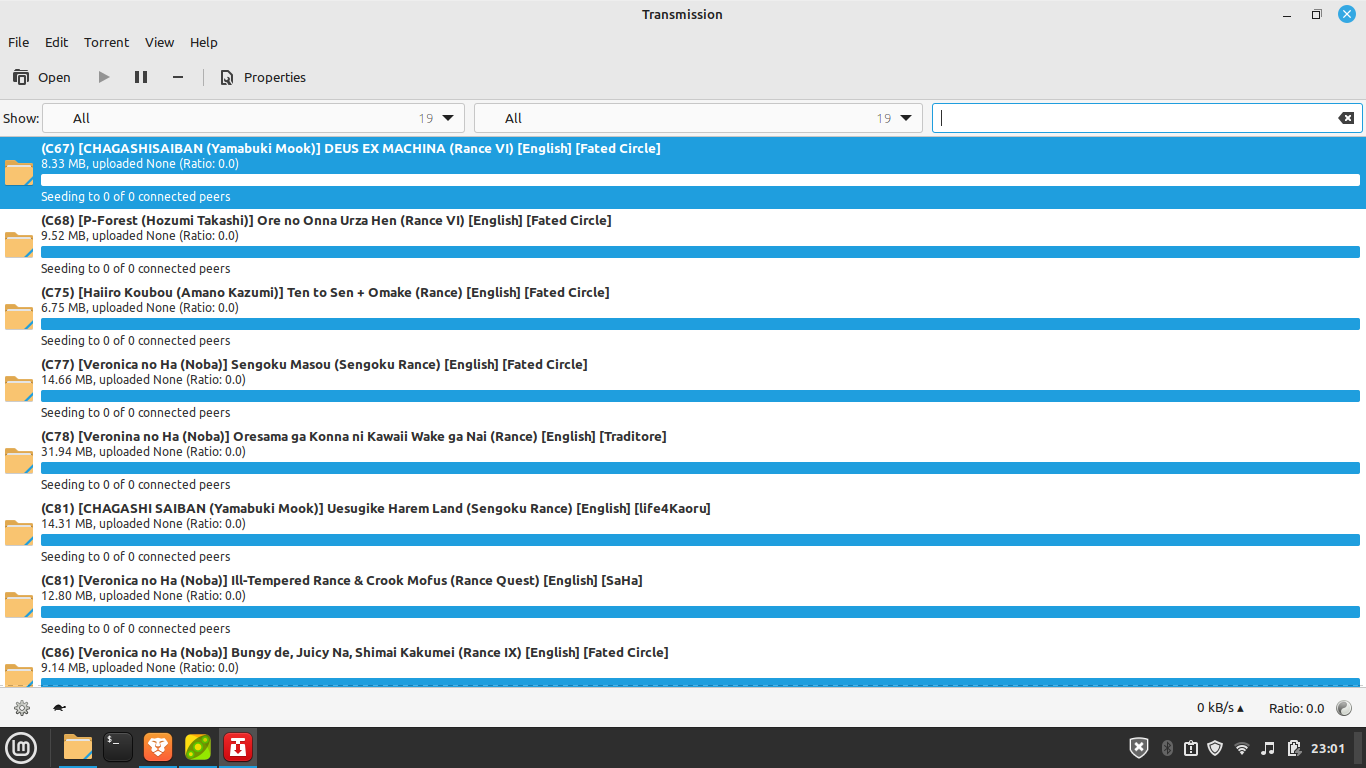The width and height of the screenshot is (1366, 768).
Task: Click the music note tray icon
Action: (1268, 748)
